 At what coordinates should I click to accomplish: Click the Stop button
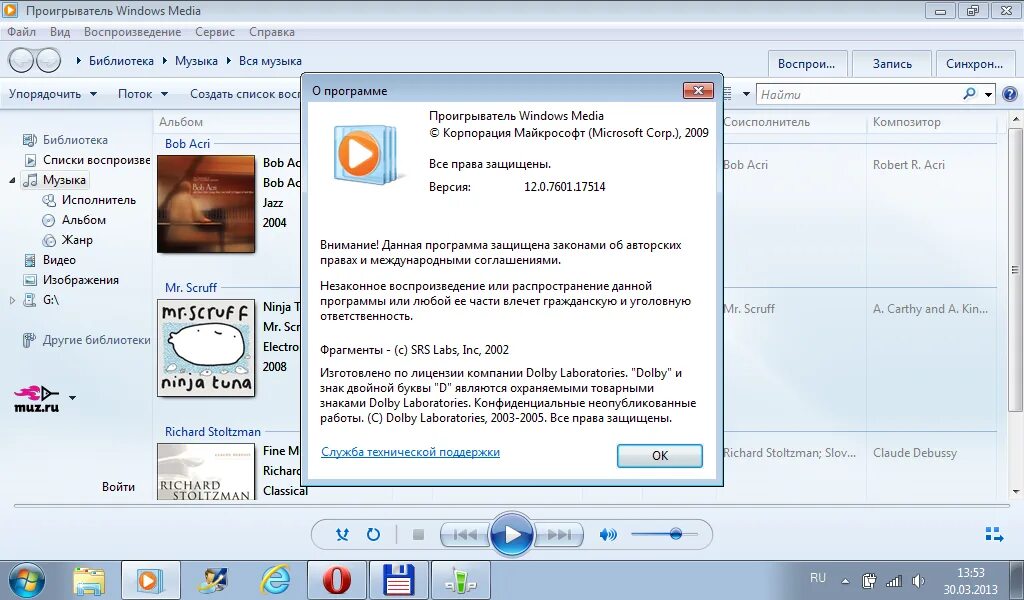pyautogui.click(x=419, y=535)
